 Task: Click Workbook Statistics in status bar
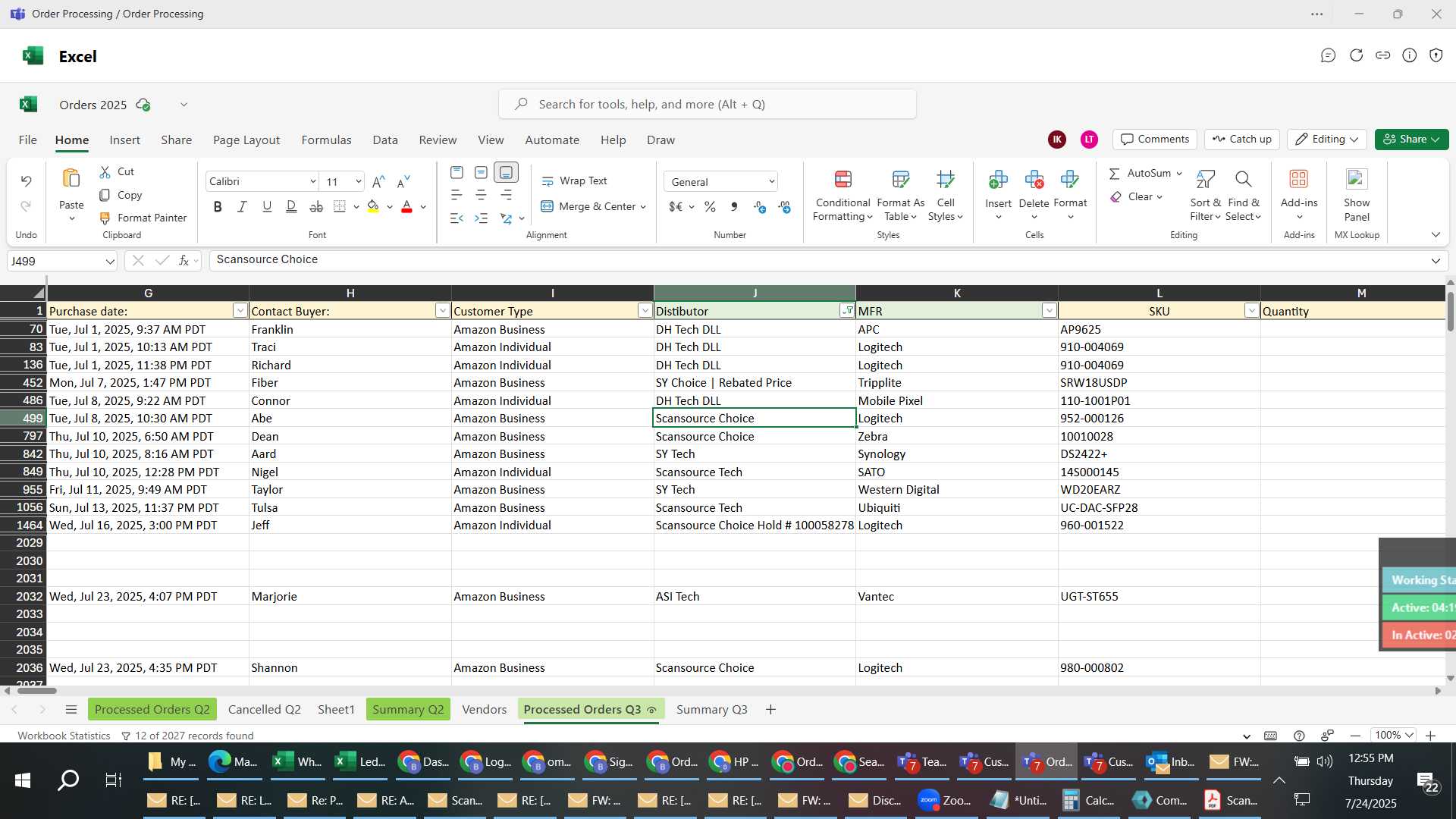point(64,736)
